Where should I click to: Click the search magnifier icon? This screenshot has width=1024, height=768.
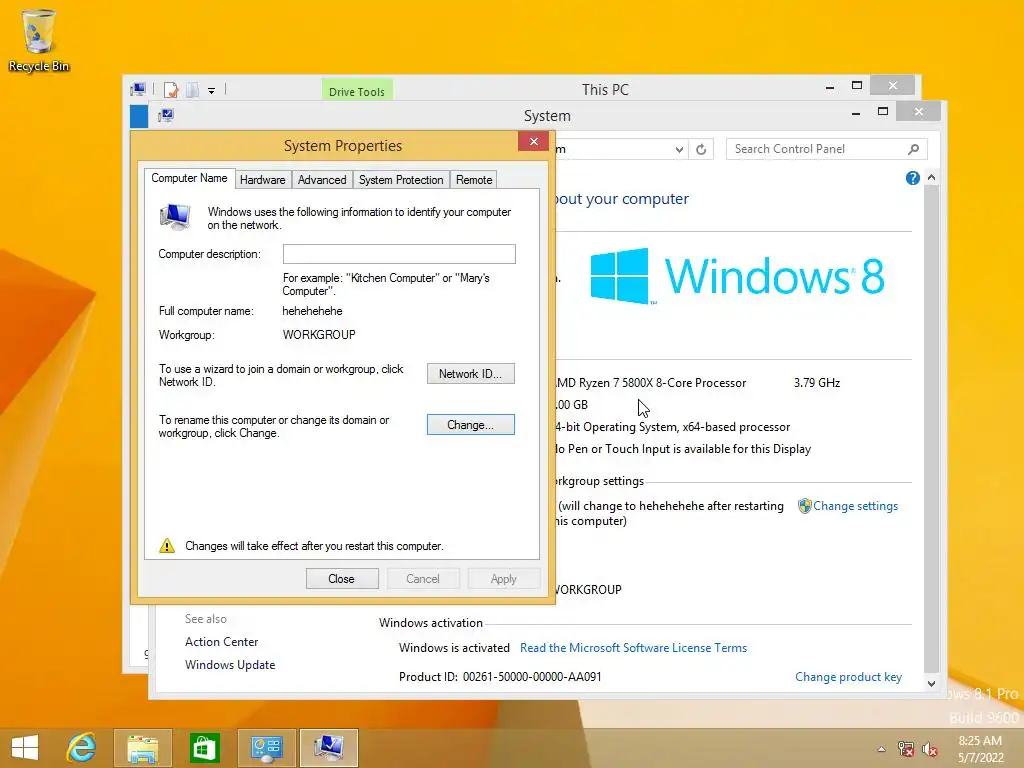point(914,149)
